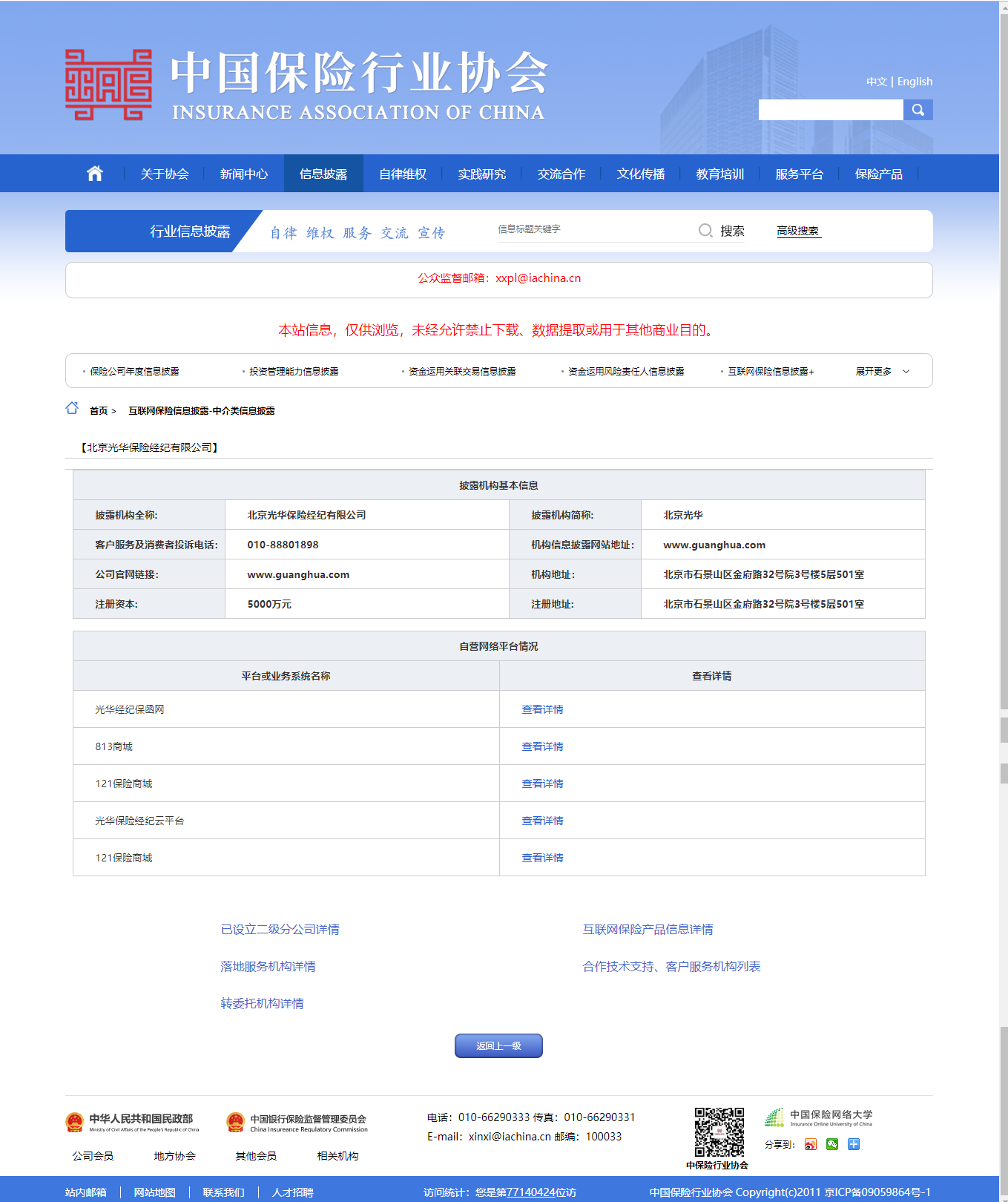Select 互联网保险信息披露+ category
The width and height of the screenshot is (1008, 1202).
[x=771, y=372]
